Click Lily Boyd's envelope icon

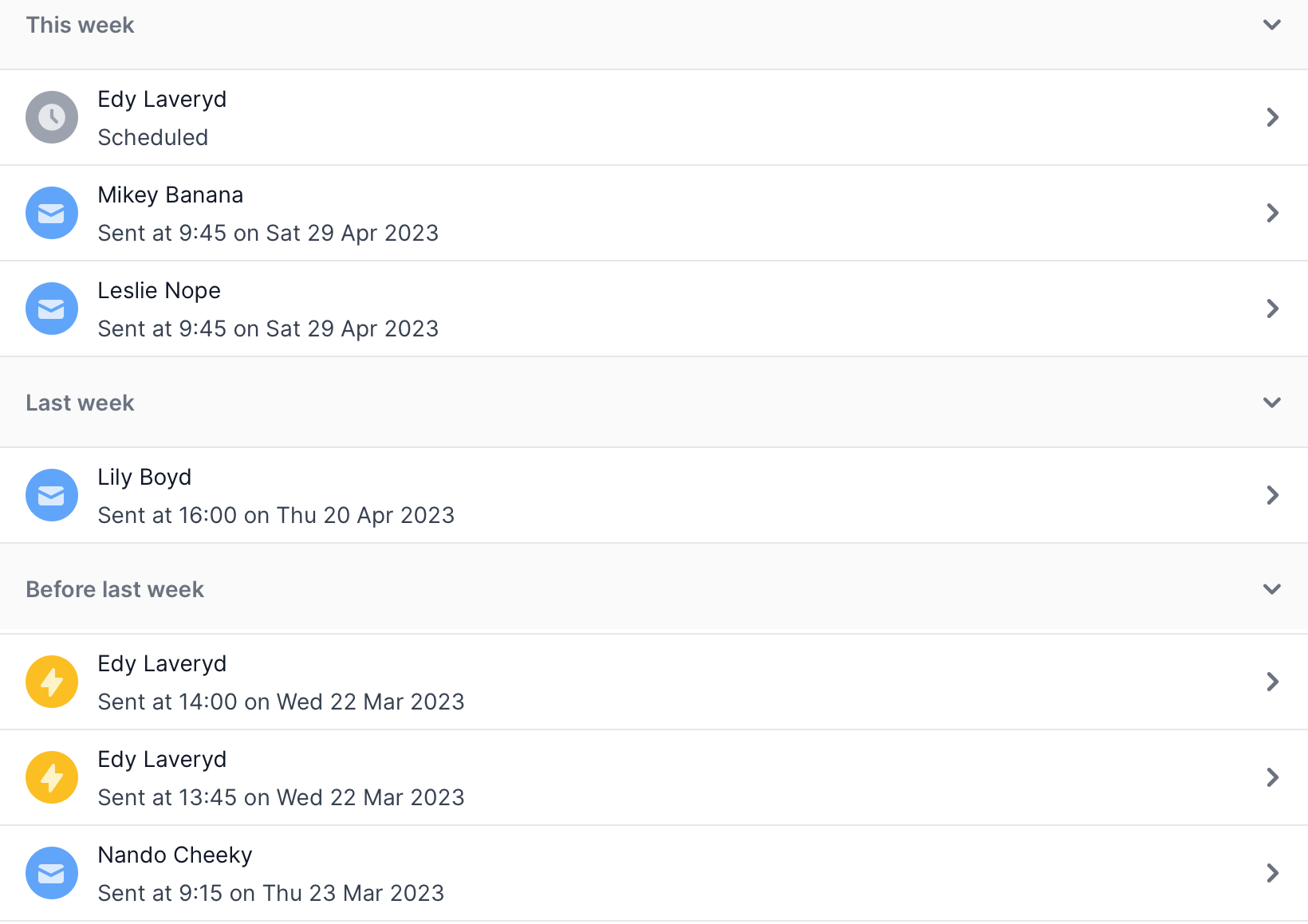point(52,495)
